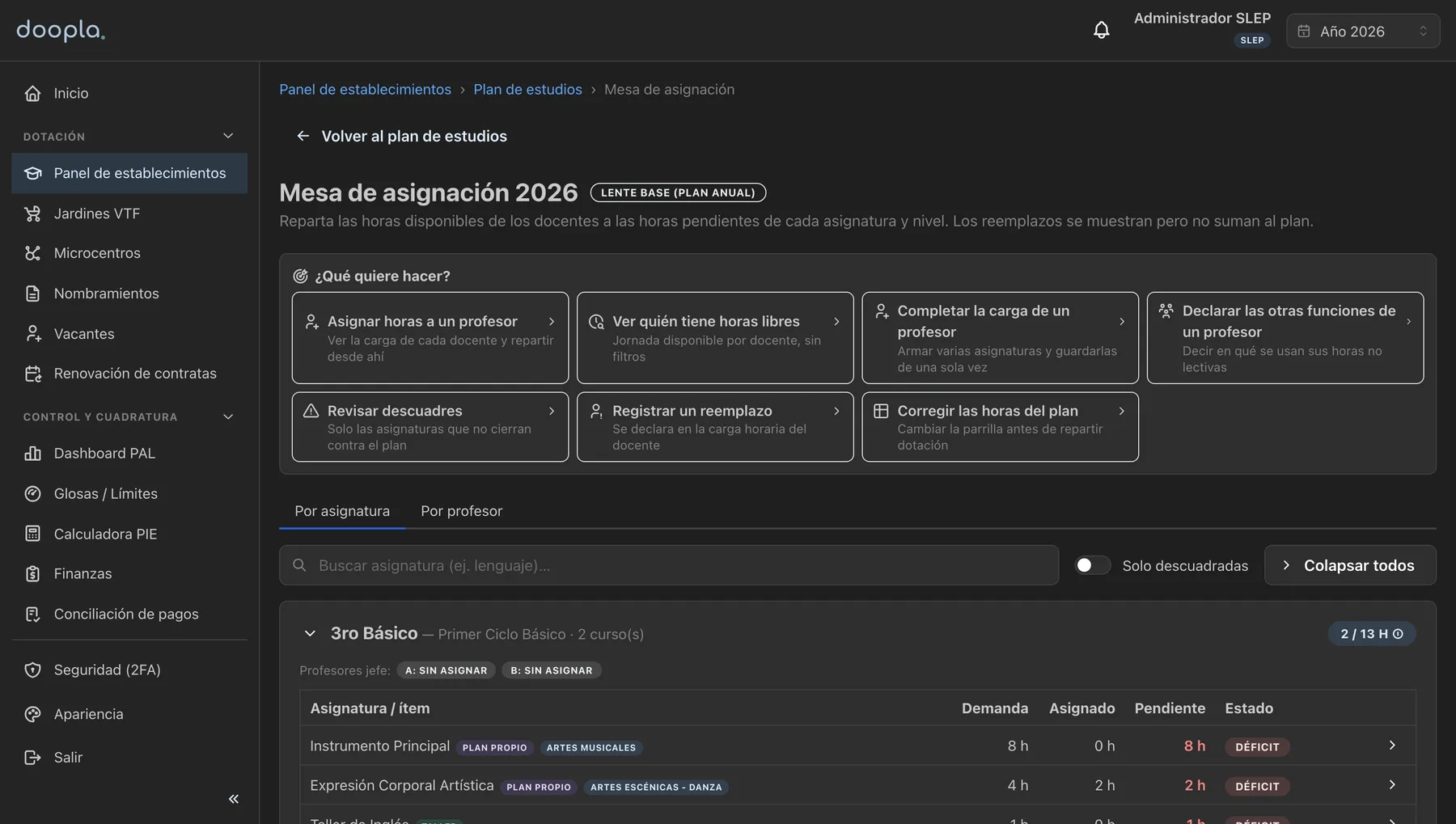Click the Microcentros icon in sidebar
This screenshot has width=1456, height=824.
32,253
